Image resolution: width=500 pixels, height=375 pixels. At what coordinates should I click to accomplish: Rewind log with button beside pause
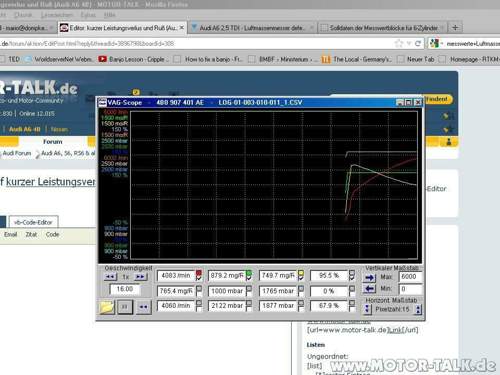pos(143,307)
